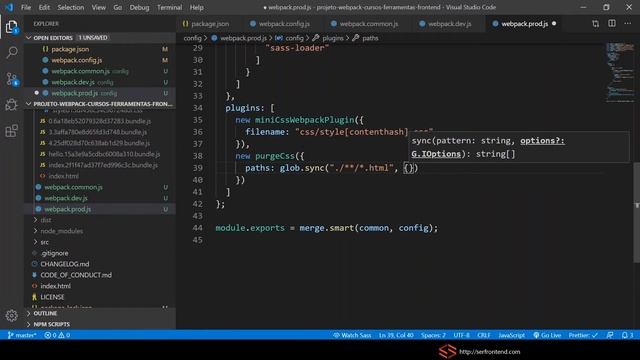The width and height of the screenshot is (640, 360).
Task: Open the Search view in activity bar
Action: pyautogui.click(x=12, y=52)
